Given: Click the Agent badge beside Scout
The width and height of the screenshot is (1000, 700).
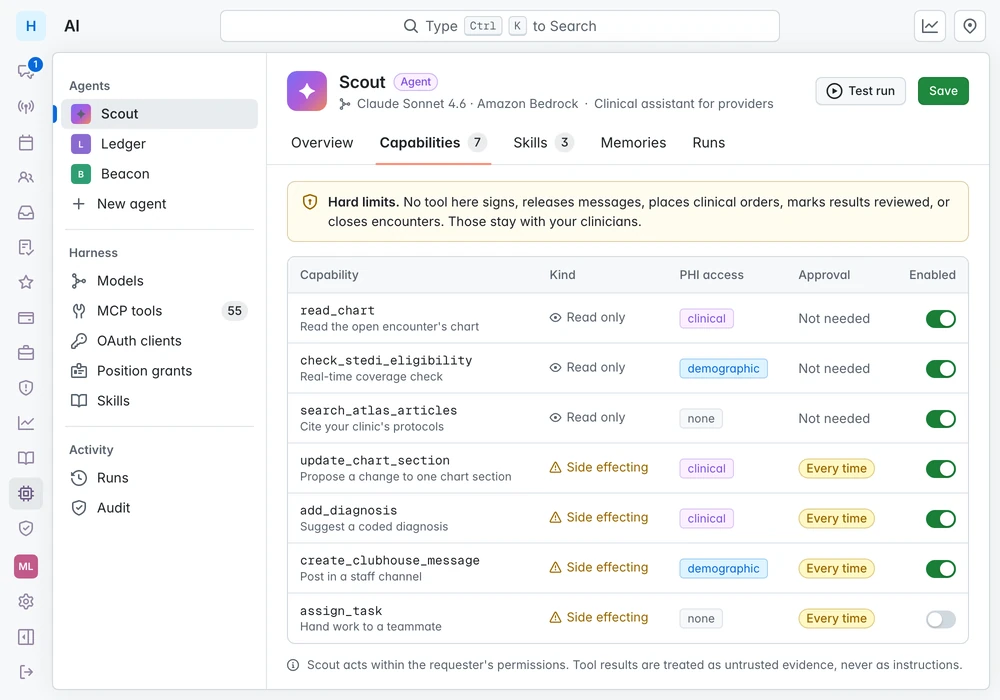Looking at the screenshot, I should click(x=415, y=82).
